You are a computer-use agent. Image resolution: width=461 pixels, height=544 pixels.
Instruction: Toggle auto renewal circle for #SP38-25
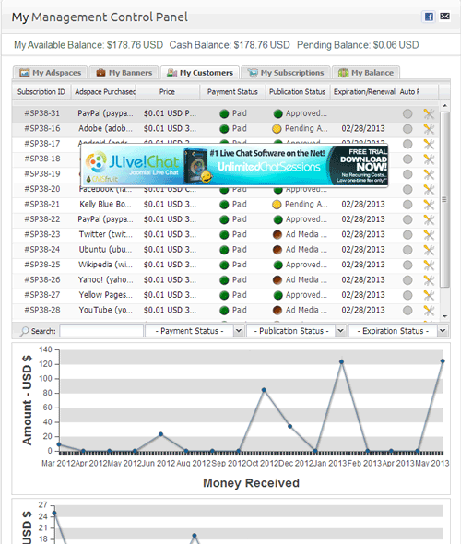(408, 265)
